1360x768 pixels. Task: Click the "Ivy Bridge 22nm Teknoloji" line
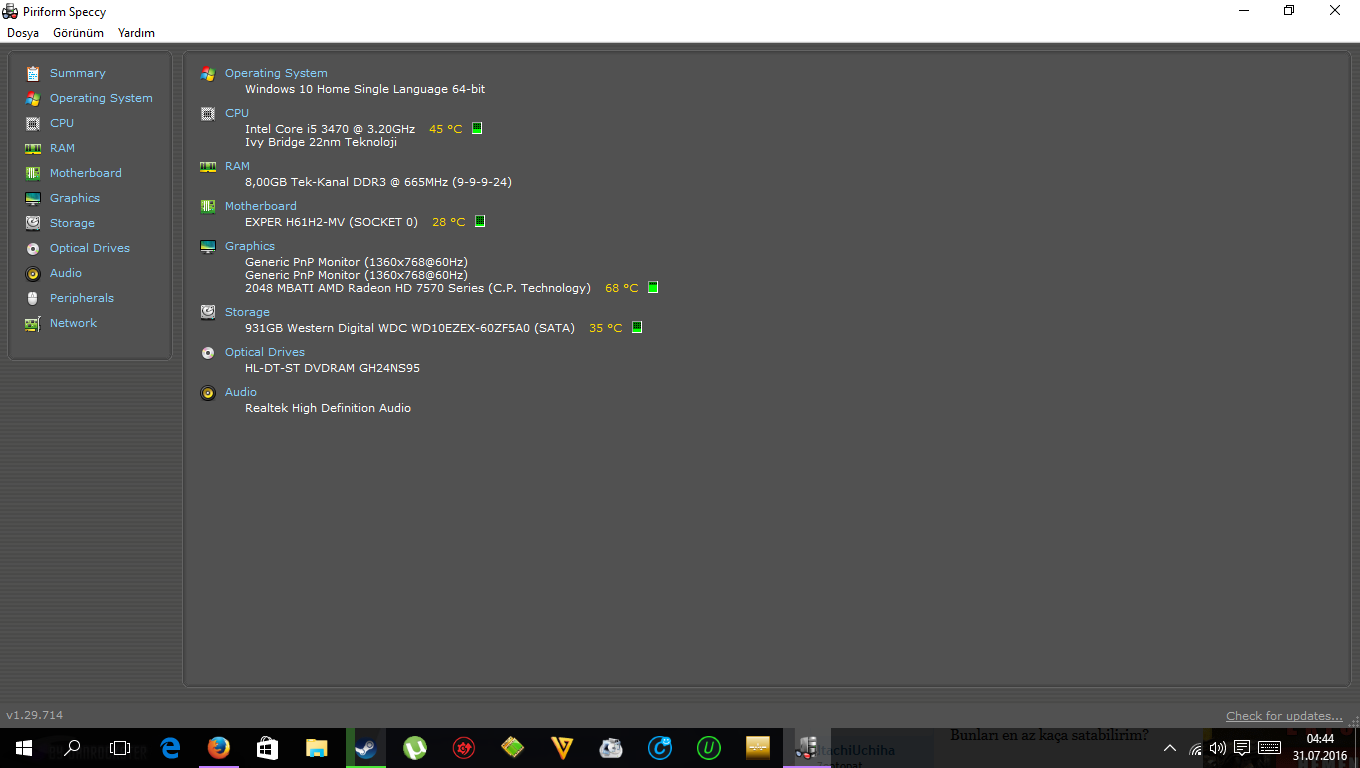321,142
